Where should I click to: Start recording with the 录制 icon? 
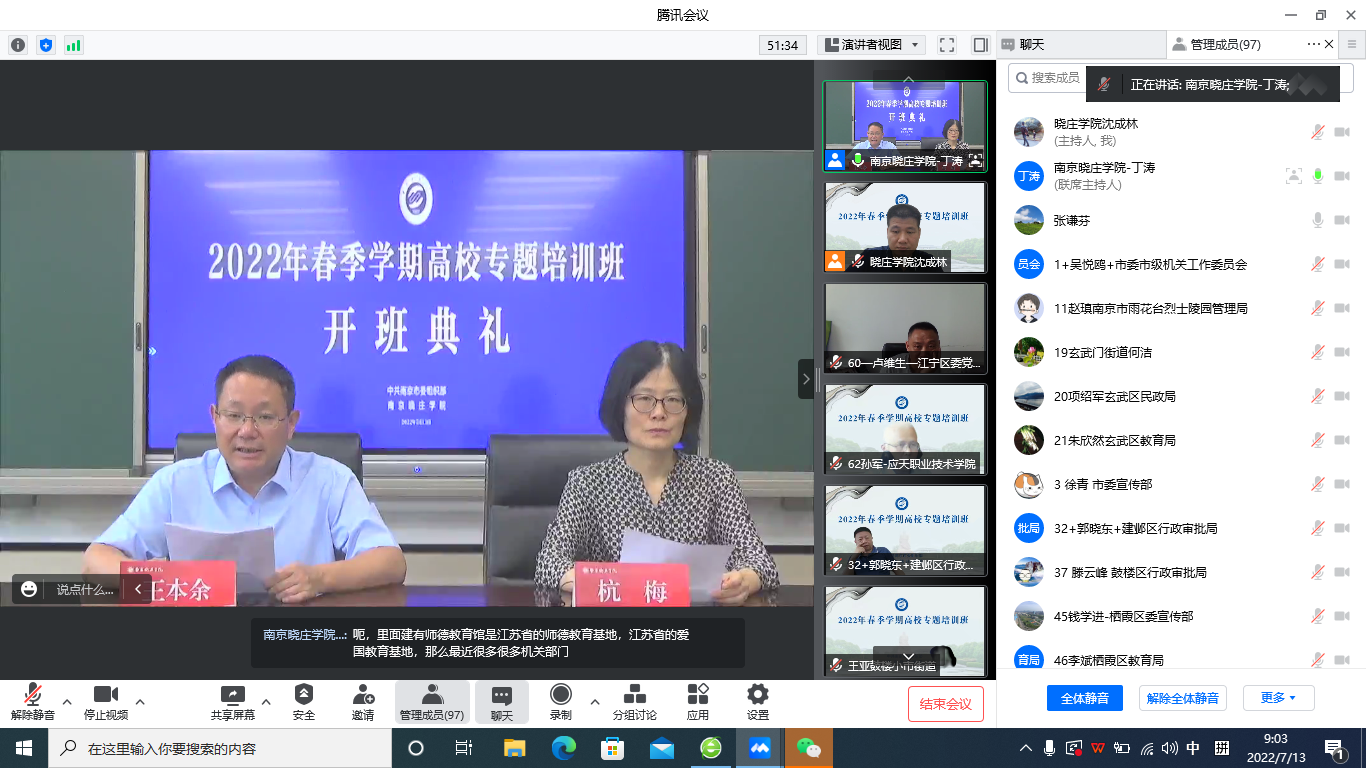pos(560,695)
